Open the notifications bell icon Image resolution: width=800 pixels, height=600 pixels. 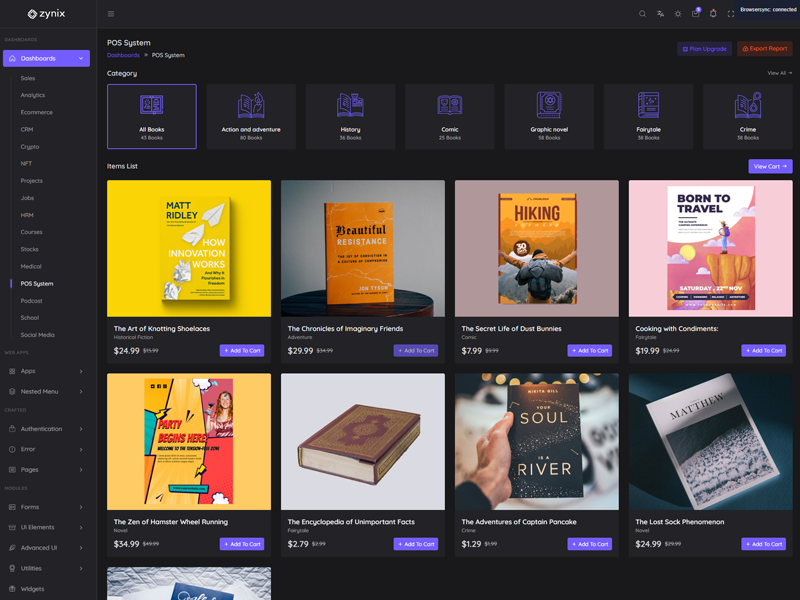pyautogui.click(x=713, y=14)
